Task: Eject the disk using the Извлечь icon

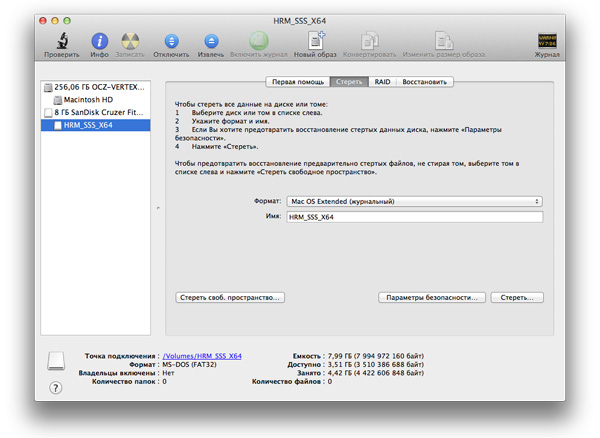Action: pos(212,42)
